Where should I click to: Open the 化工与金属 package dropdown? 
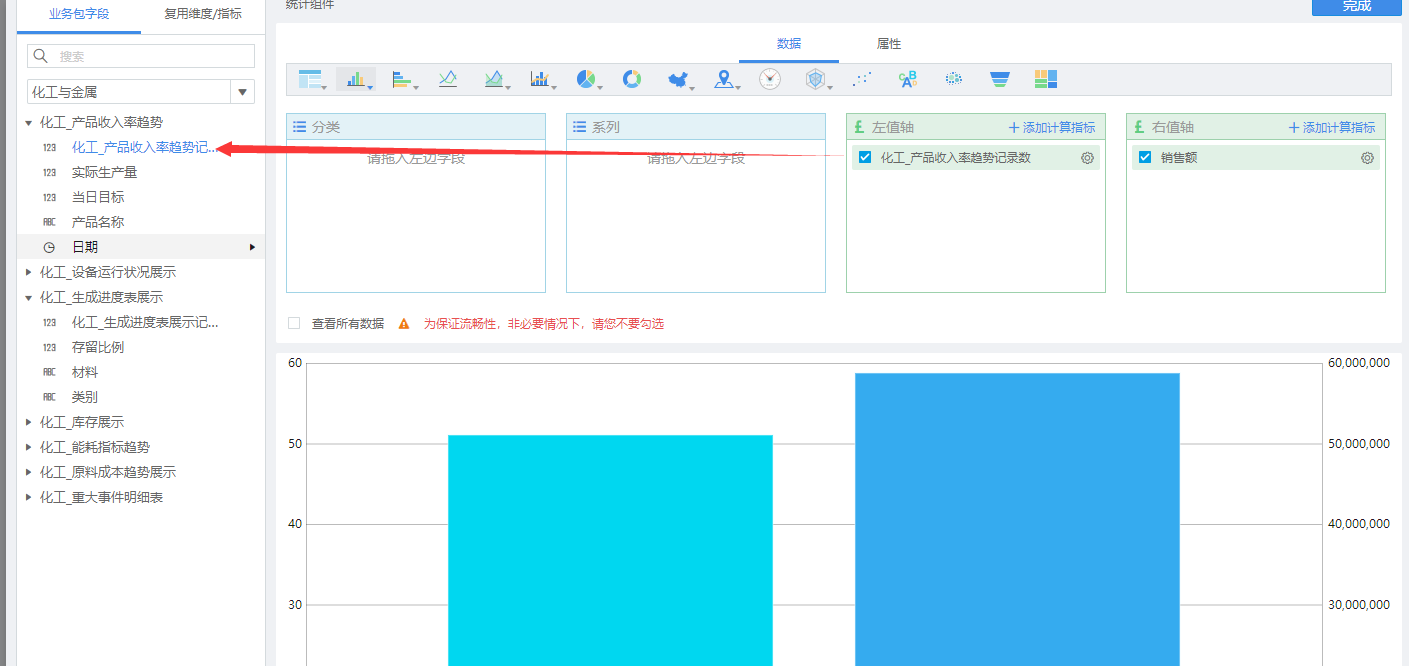pyautogui.click(x=243, y=92)
